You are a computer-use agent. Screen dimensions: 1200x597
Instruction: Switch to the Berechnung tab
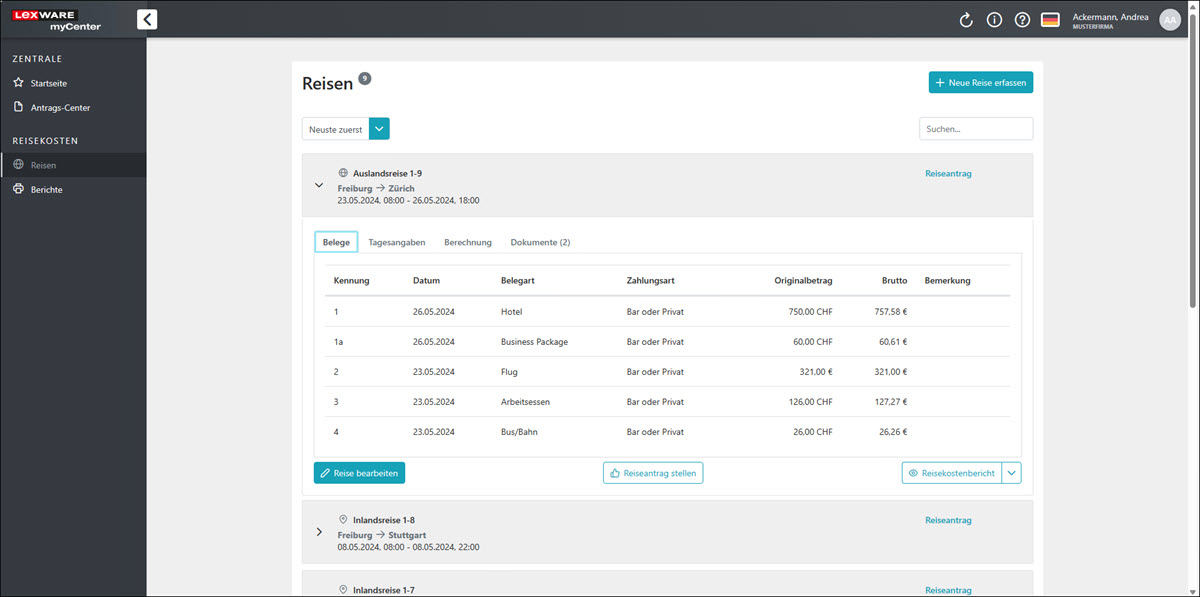(468, 242)
